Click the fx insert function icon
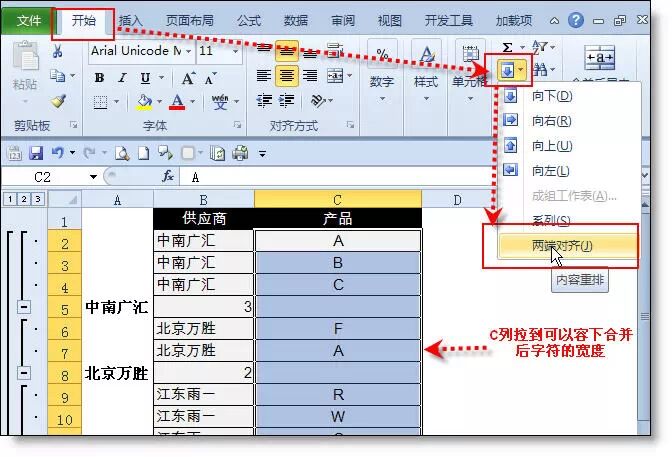 point(168,176)
